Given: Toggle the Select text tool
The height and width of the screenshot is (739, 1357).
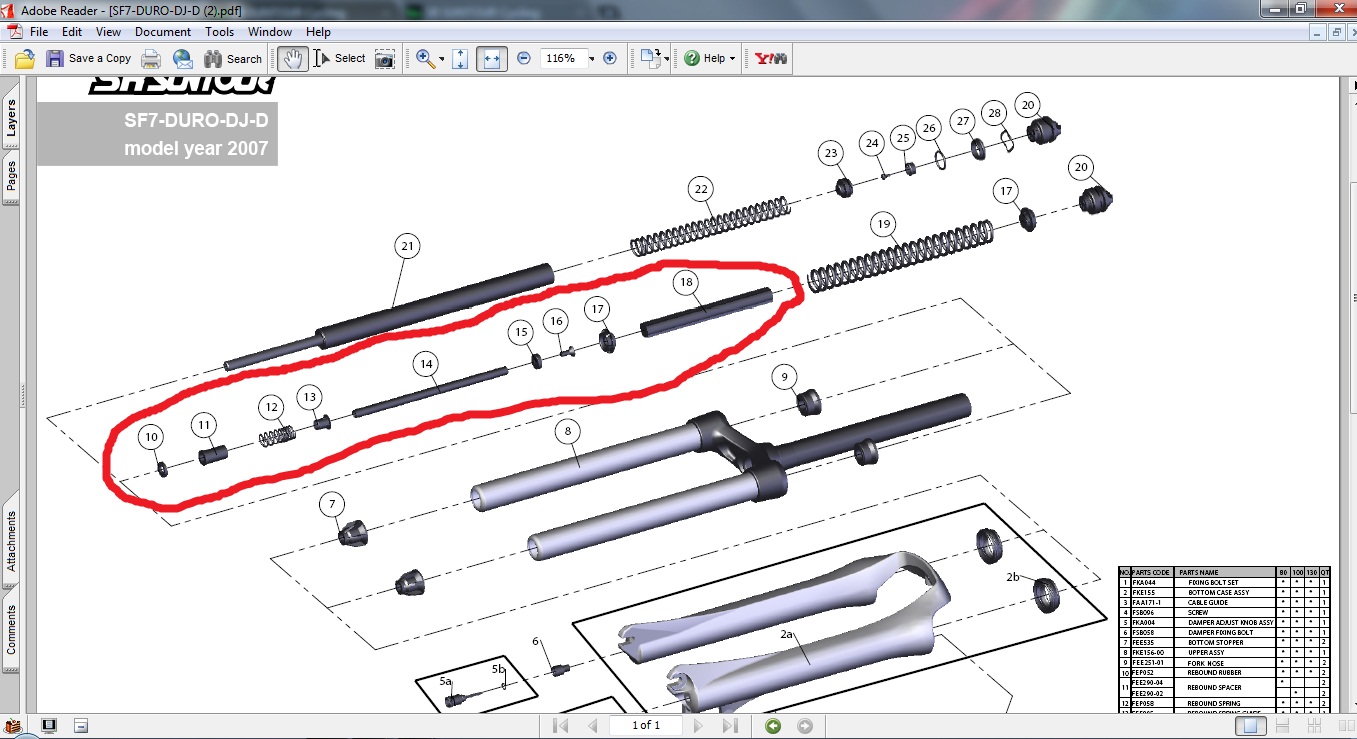Looking at the screenshot, I should point(340,59).
